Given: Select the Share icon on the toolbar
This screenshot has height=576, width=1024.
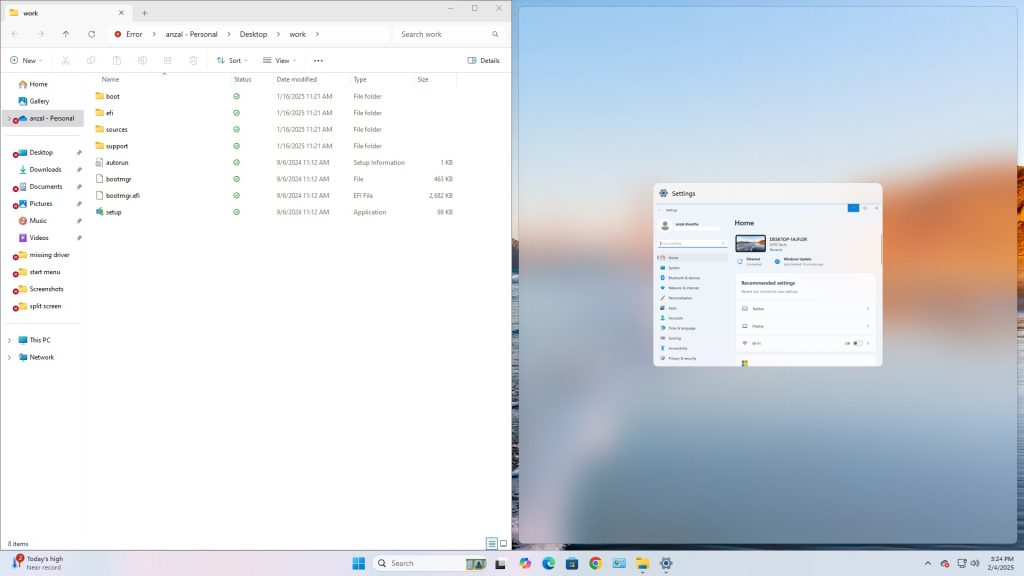Looking at the screenshot, I should coord(167,60).
